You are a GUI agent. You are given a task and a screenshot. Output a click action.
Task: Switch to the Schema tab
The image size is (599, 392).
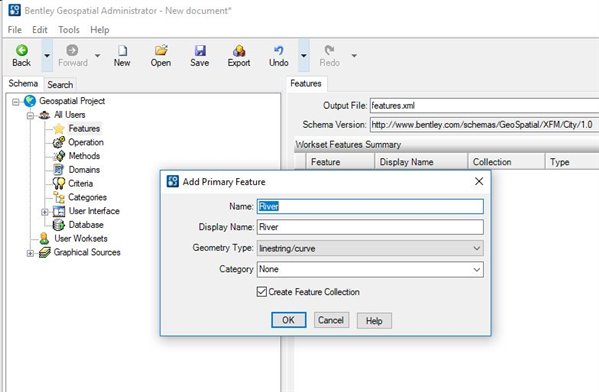click(x=23, y=83)
